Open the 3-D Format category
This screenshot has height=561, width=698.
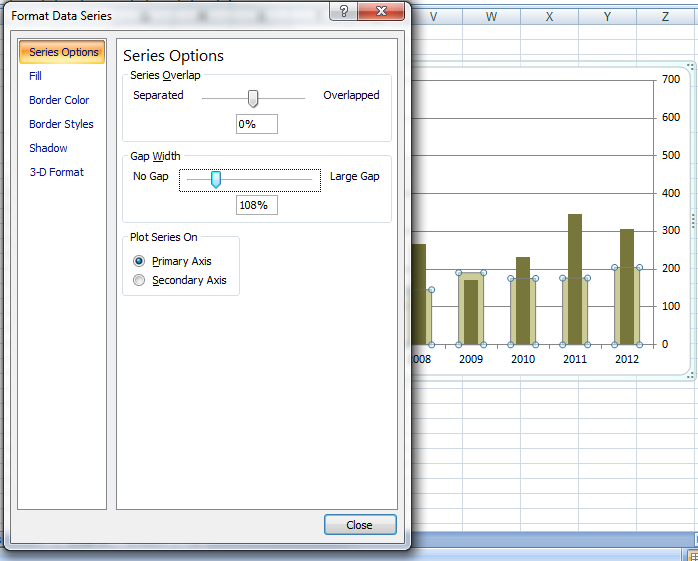[x=56, y=172]
